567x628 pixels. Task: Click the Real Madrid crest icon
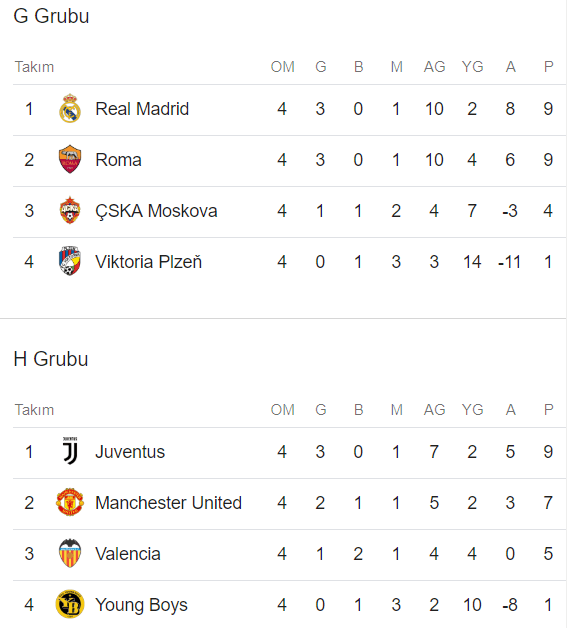[x=70, y=109]
